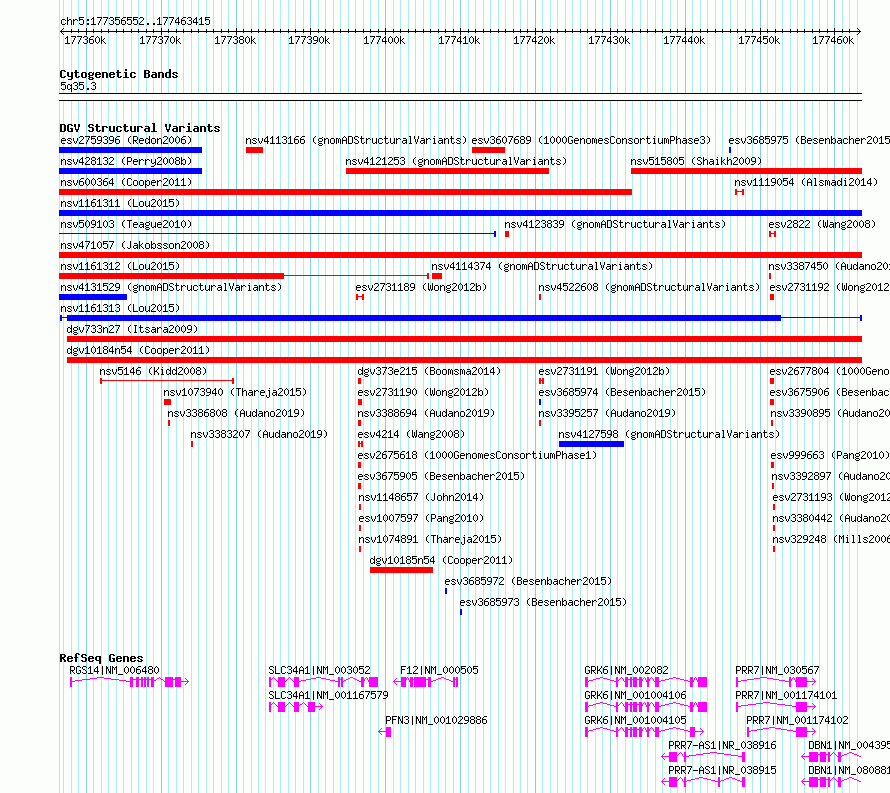The width and height of the screenshot is (890, 793).
Task: Open the nsv428132 (Perry2008b) variant
Action: coord(126,161)
